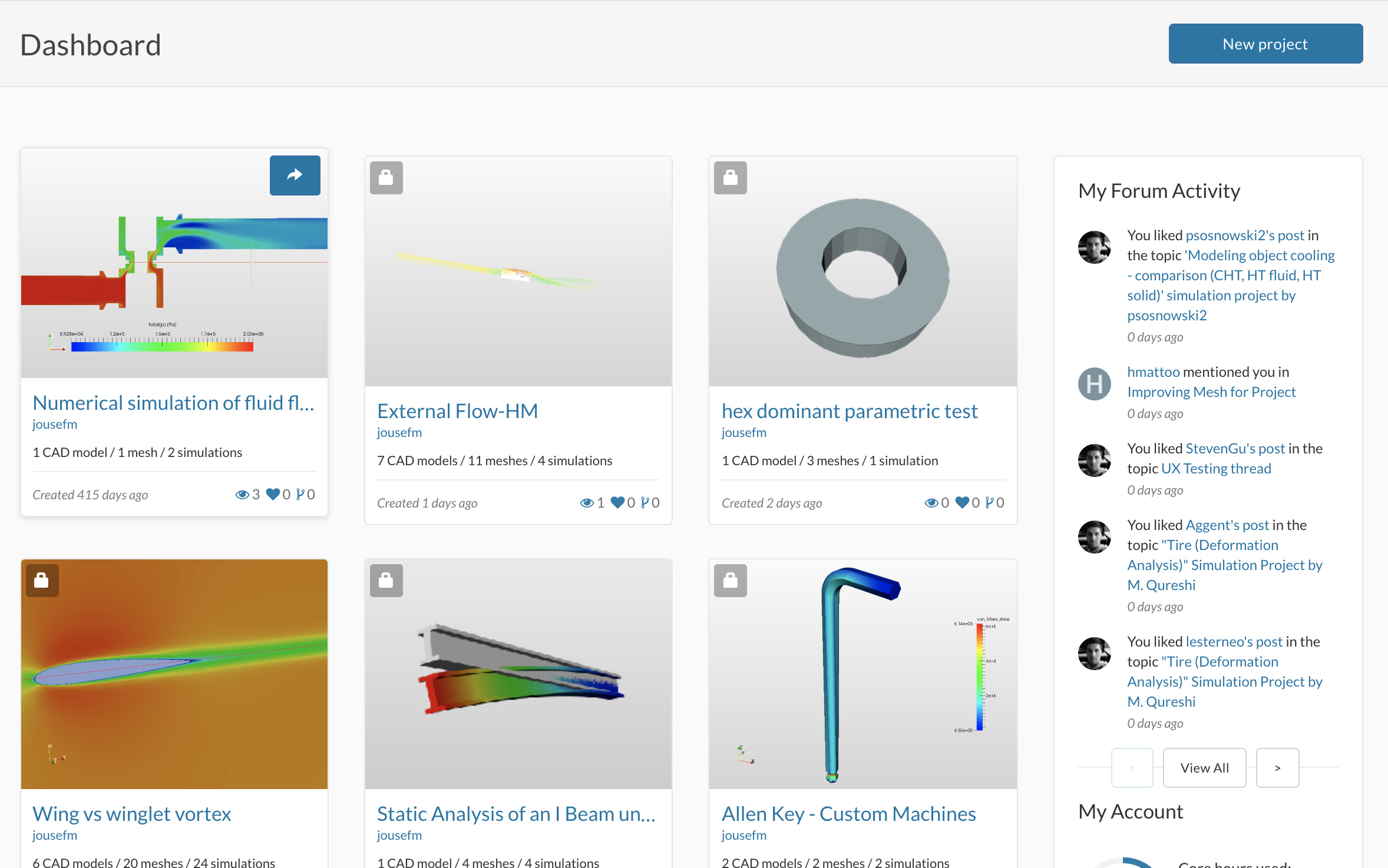The width and height of the screenshot is (1388, 868).
Task: Go to previous forum activity page
Action: click(x=1132, y=768)
